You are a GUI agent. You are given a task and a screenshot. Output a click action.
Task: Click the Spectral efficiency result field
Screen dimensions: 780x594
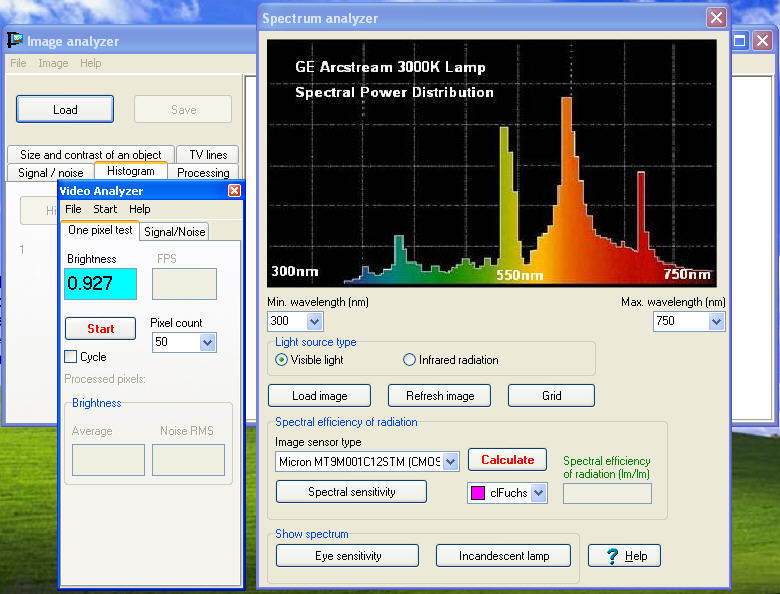pyautogui.click(x=607, y=494)
